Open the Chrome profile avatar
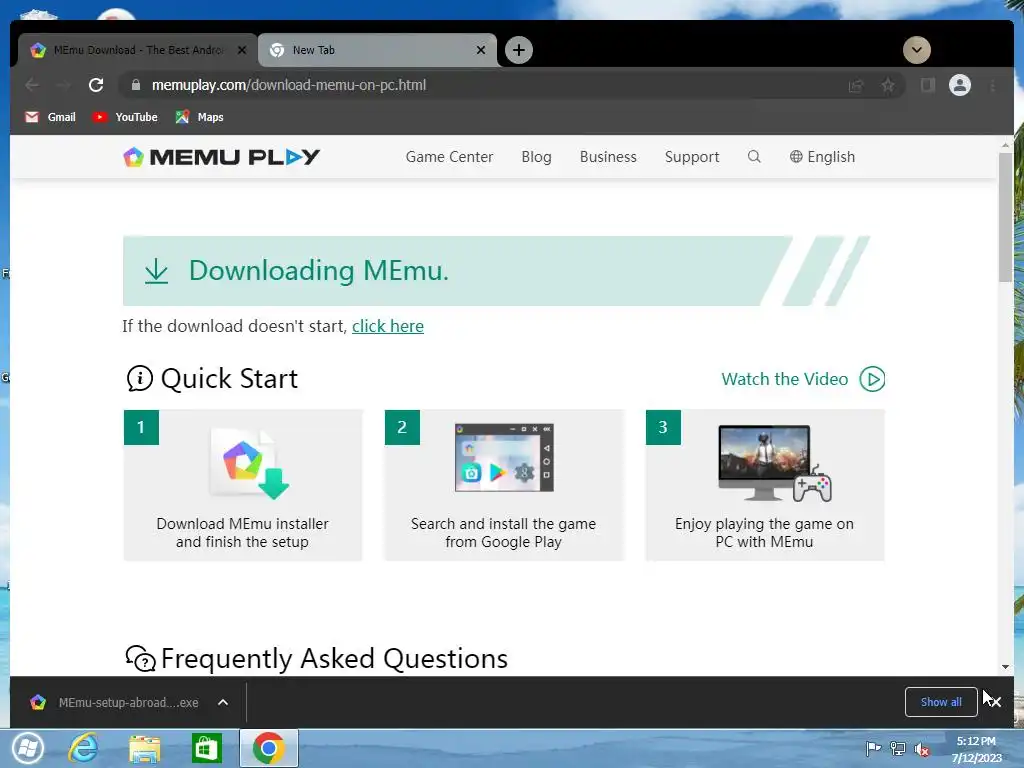Screen dimensions: 1024x768 click(x=959, y=85)
